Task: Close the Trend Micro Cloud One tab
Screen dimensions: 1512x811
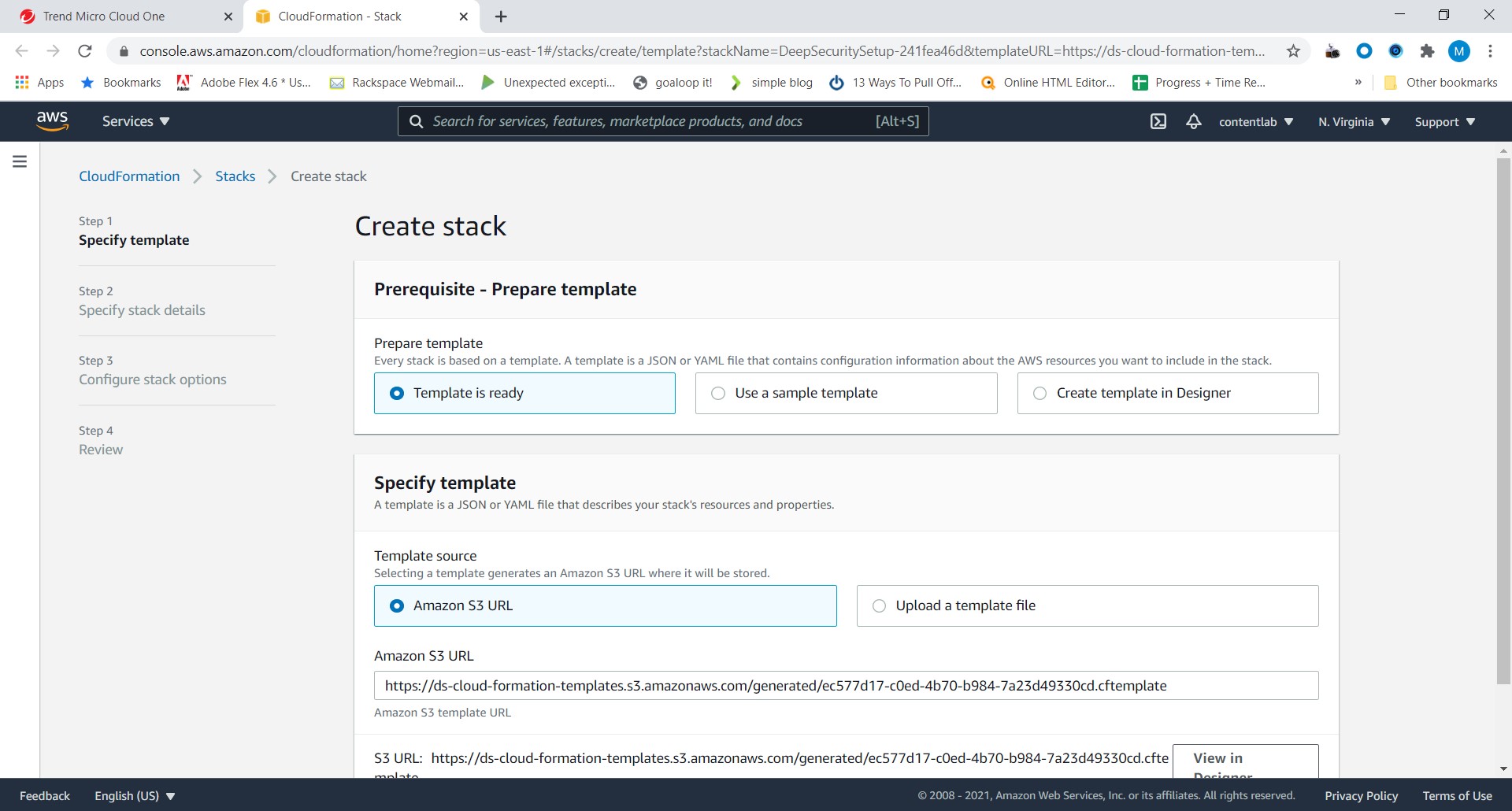Action: [228, 17]
